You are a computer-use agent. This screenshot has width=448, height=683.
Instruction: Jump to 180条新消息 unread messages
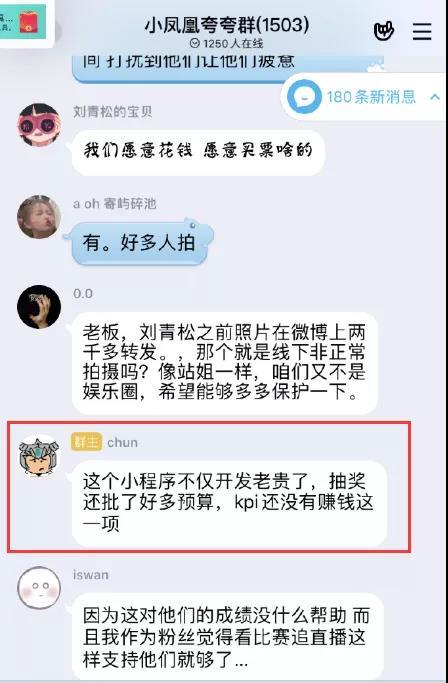(x=371, y=97)
